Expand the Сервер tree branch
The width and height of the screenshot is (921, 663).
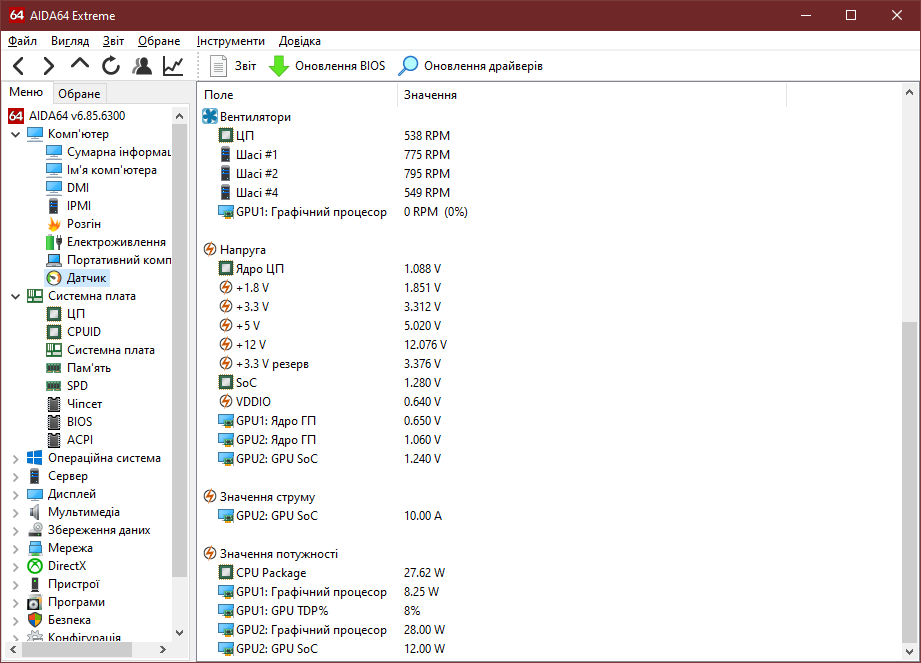point(16,477)
